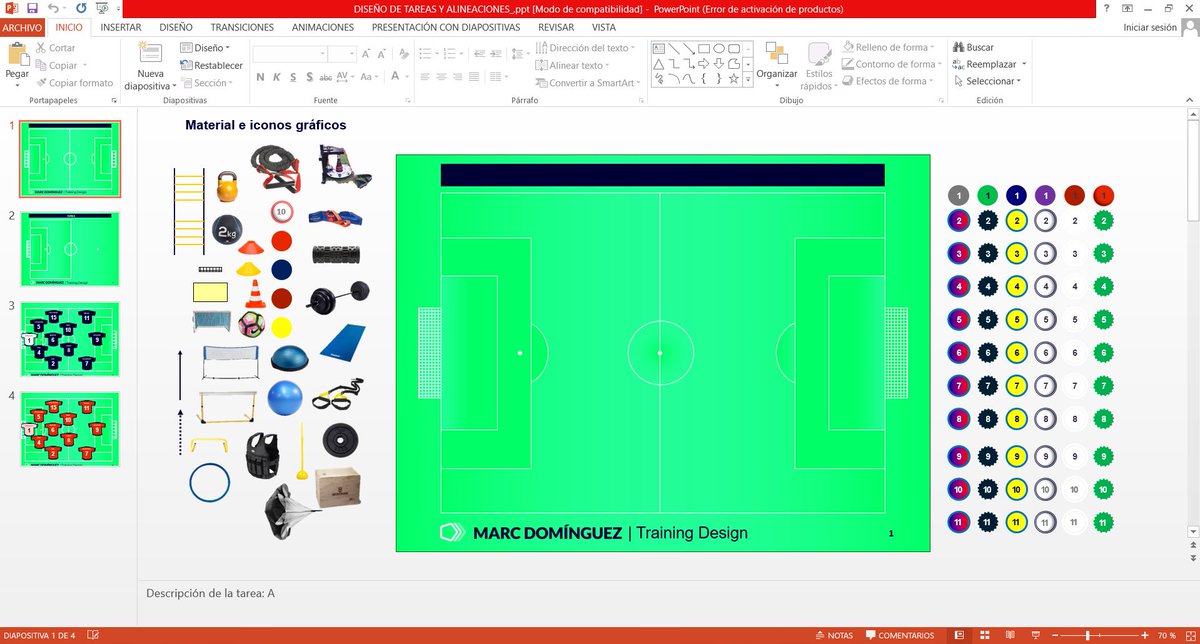Open the ANIMACIONES ribbon tab

(x=322, y=28)
